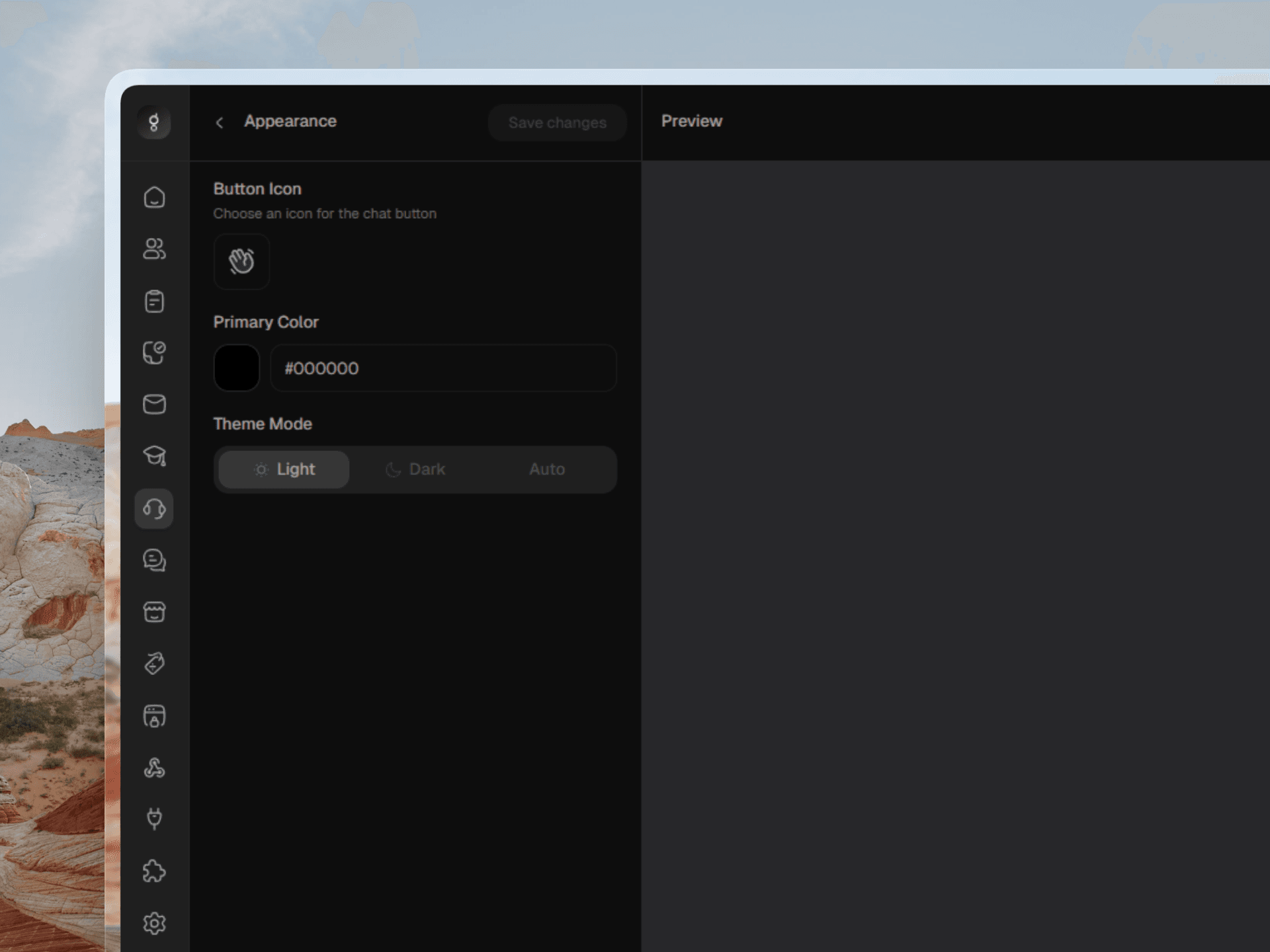Open the clipboard notes icon
The width and height of the screenshot is (1270, 952).
[x=154, y=301]
